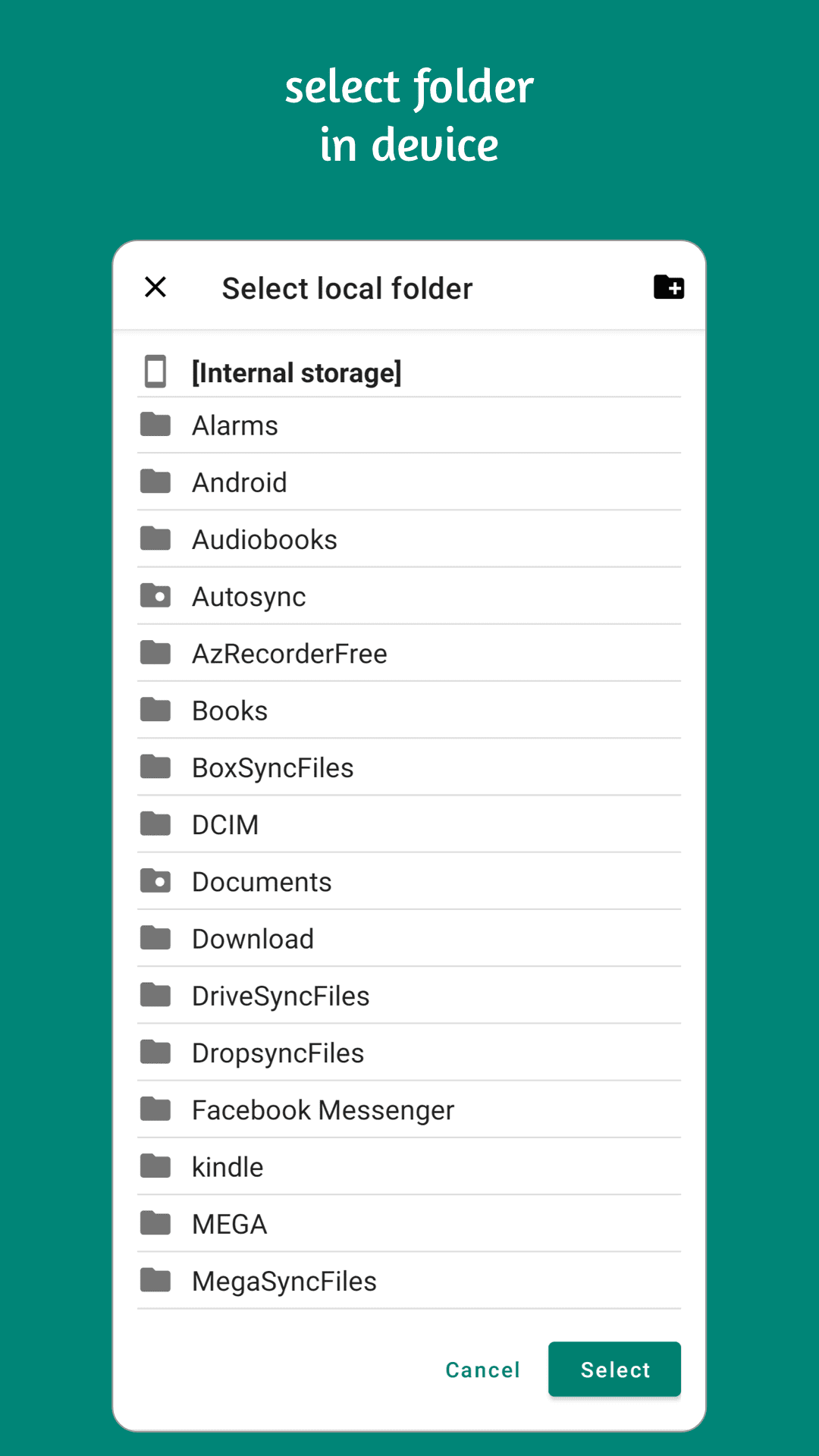Select the Facebook Messenger folder
The image size is (819, 1456).
coord(322,1109)
